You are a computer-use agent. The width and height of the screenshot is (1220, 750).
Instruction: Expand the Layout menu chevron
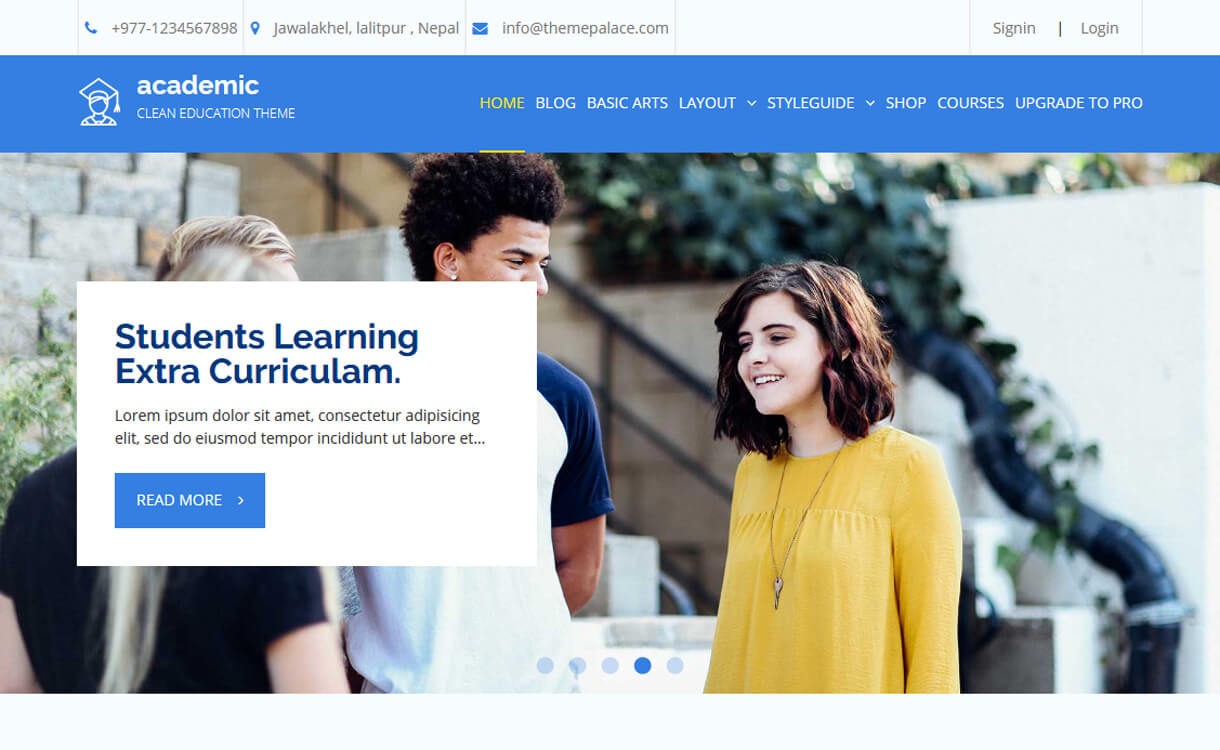(x=751, y=103)
